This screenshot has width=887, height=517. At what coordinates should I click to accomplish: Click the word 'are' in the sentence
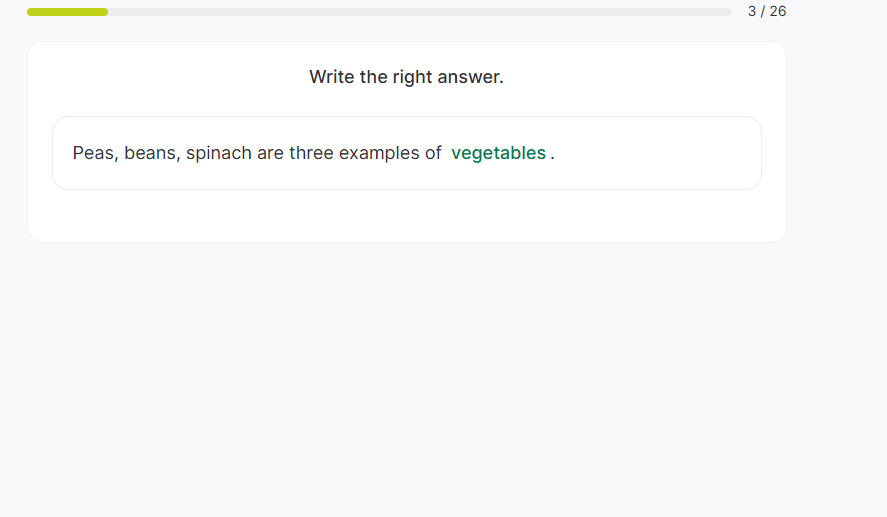tap(270, 153)
